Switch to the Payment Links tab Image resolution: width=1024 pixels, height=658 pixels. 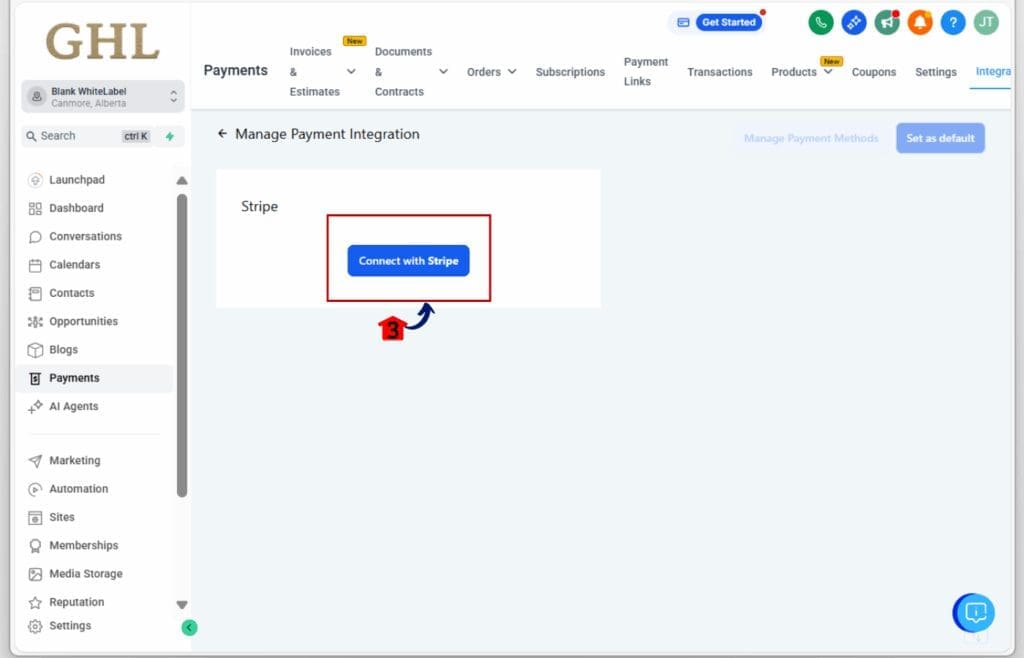(645, 71)
